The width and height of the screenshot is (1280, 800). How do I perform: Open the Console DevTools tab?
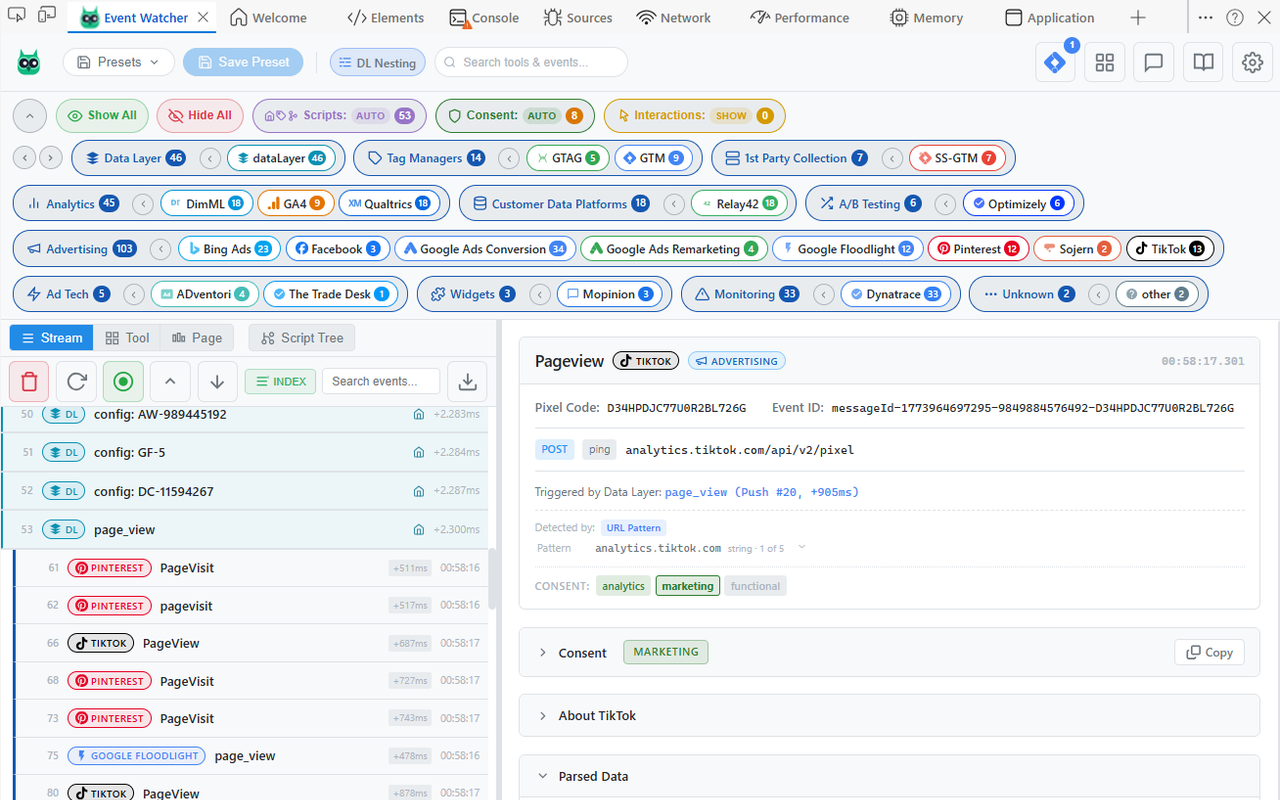tap(484, 17)
